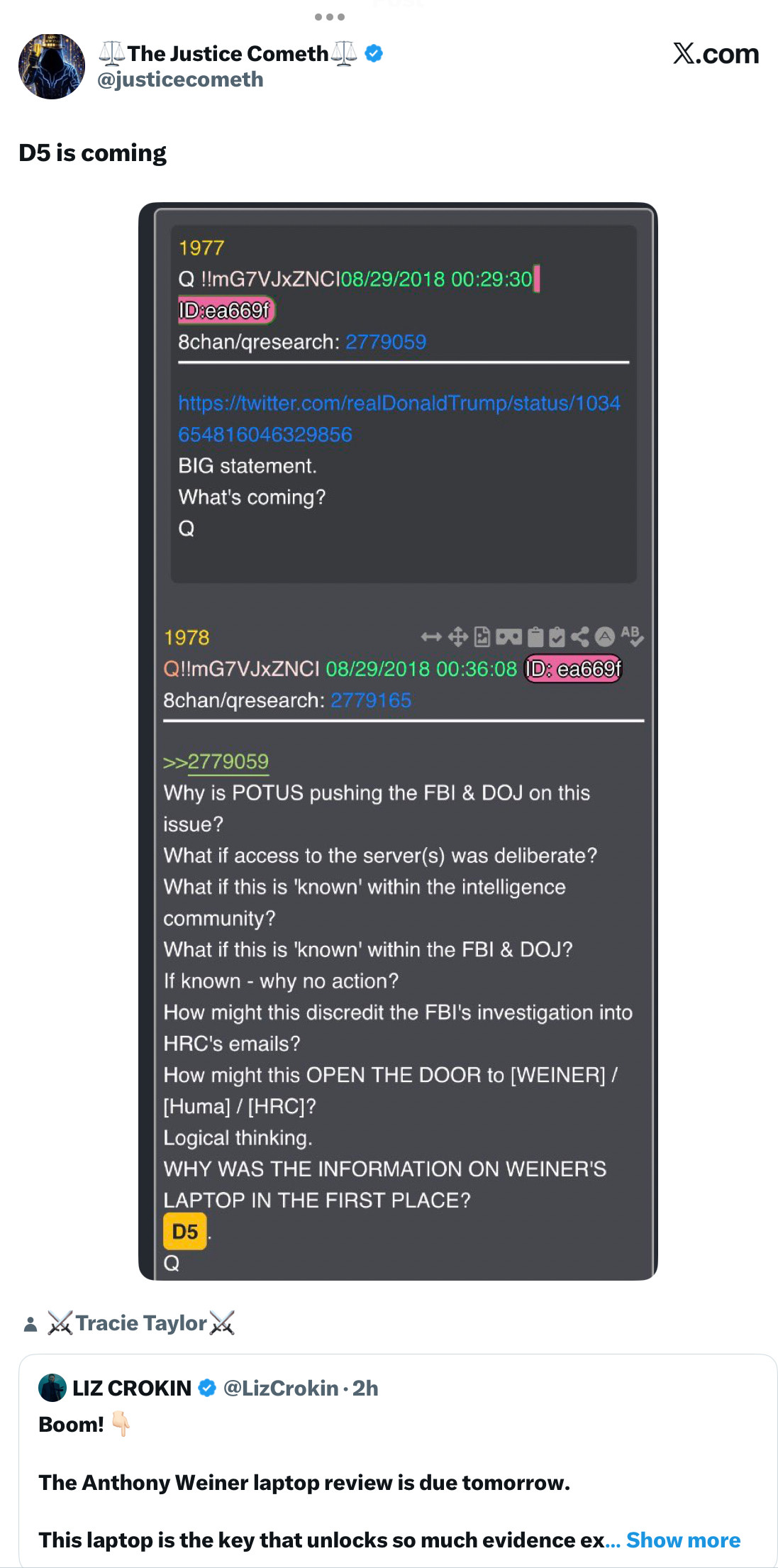This screenshot has width=778, height=1568.
Task: Open 8chan post number 2779059 link
Action: pyautogui.click(x=386, y=342)
